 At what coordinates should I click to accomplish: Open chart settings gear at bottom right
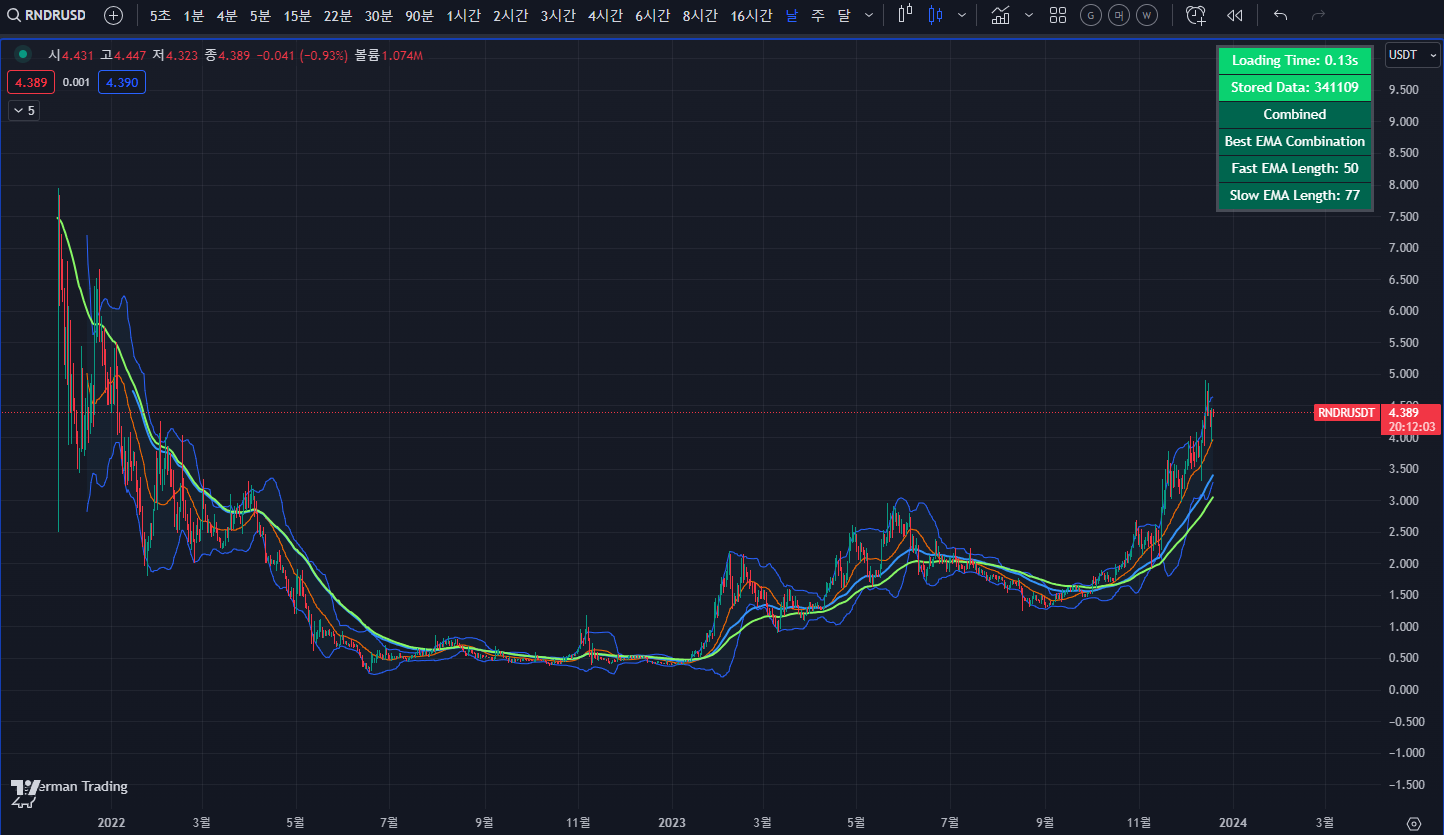click(1412, 823)
